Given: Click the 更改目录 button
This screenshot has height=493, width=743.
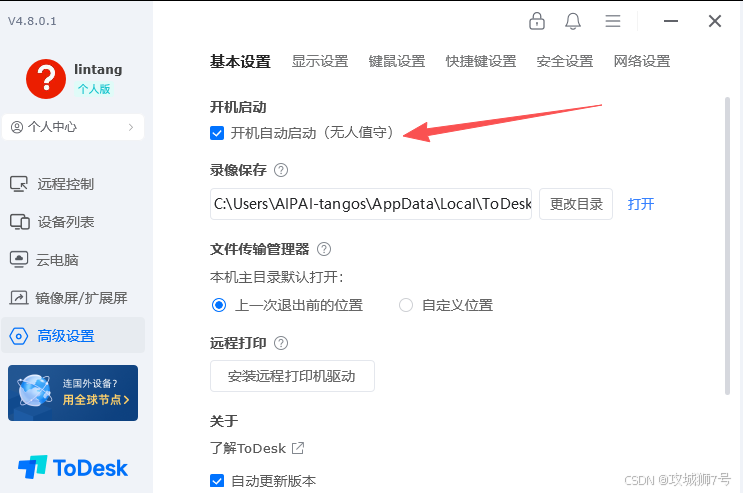Looking at the screenshot, I should pyautogui.click(x=576, y=204).
